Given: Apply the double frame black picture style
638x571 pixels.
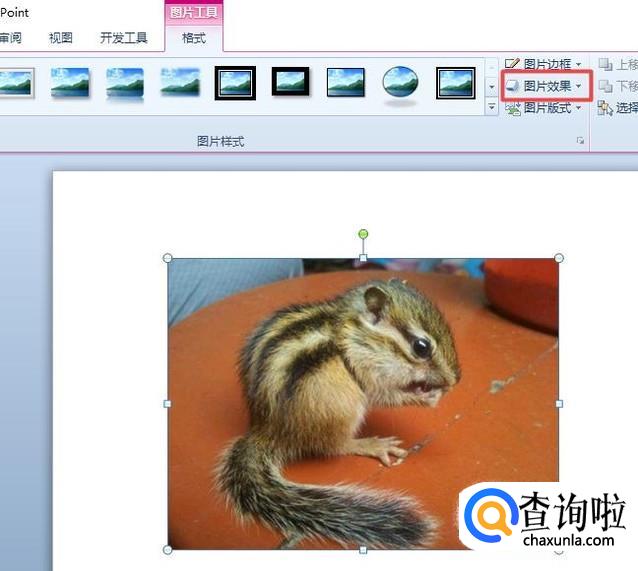Looking at the screenshot, I should (x=235, y=83).
